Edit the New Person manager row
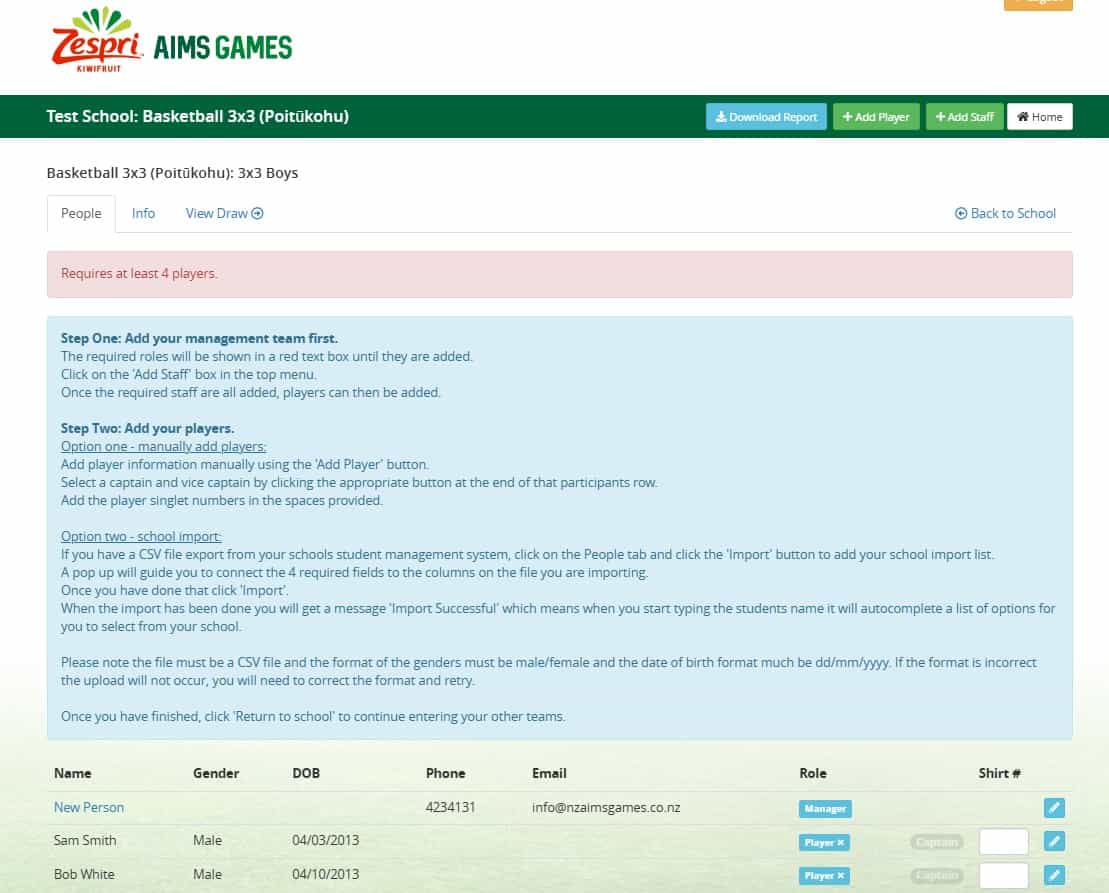 1053,808
